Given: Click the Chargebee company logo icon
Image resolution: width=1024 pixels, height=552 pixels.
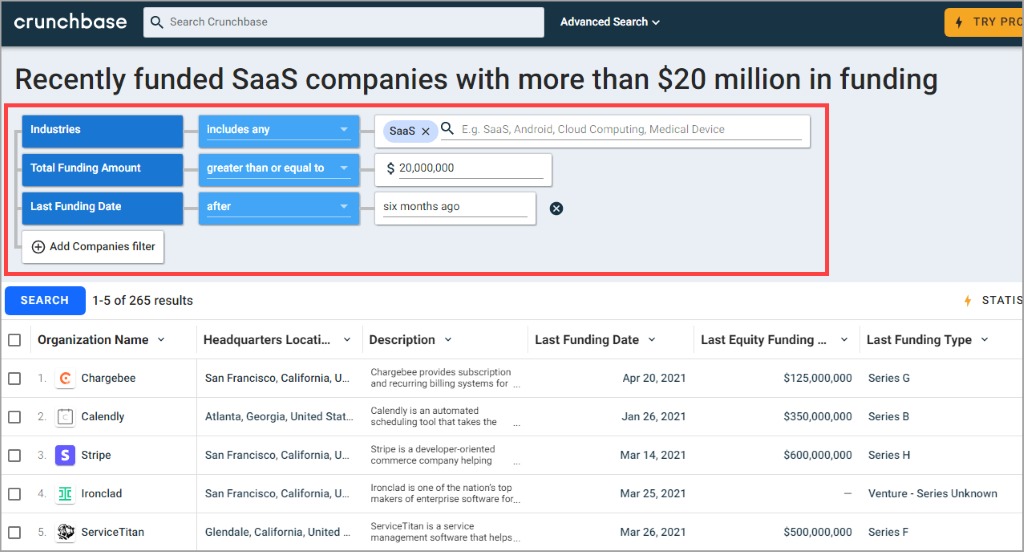Looking at the screenshot, I should click(x=65, y=379).
